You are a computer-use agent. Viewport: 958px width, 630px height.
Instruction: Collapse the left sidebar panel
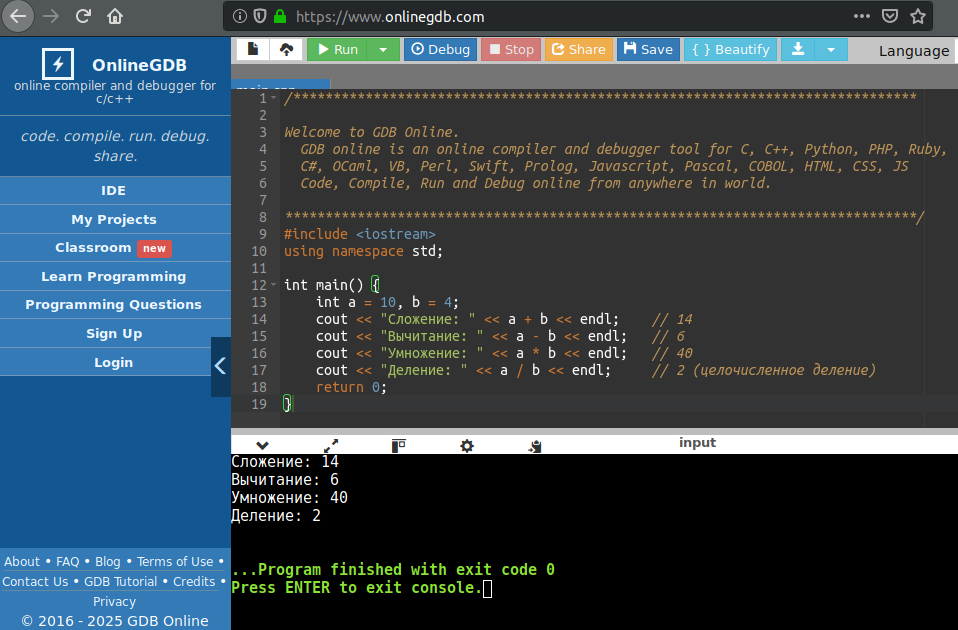coord(221,366)
